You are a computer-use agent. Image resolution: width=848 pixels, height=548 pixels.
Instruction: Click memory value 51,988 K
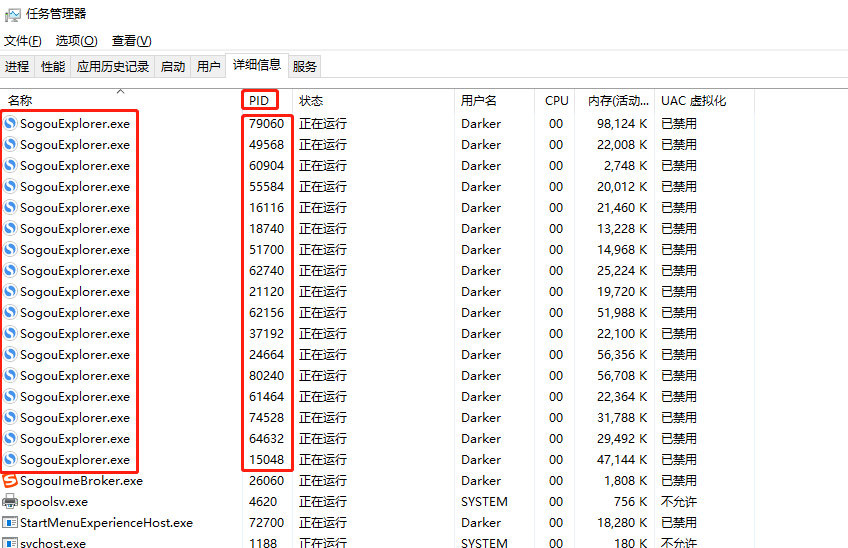pyautogui.click(x=622, y=312)
